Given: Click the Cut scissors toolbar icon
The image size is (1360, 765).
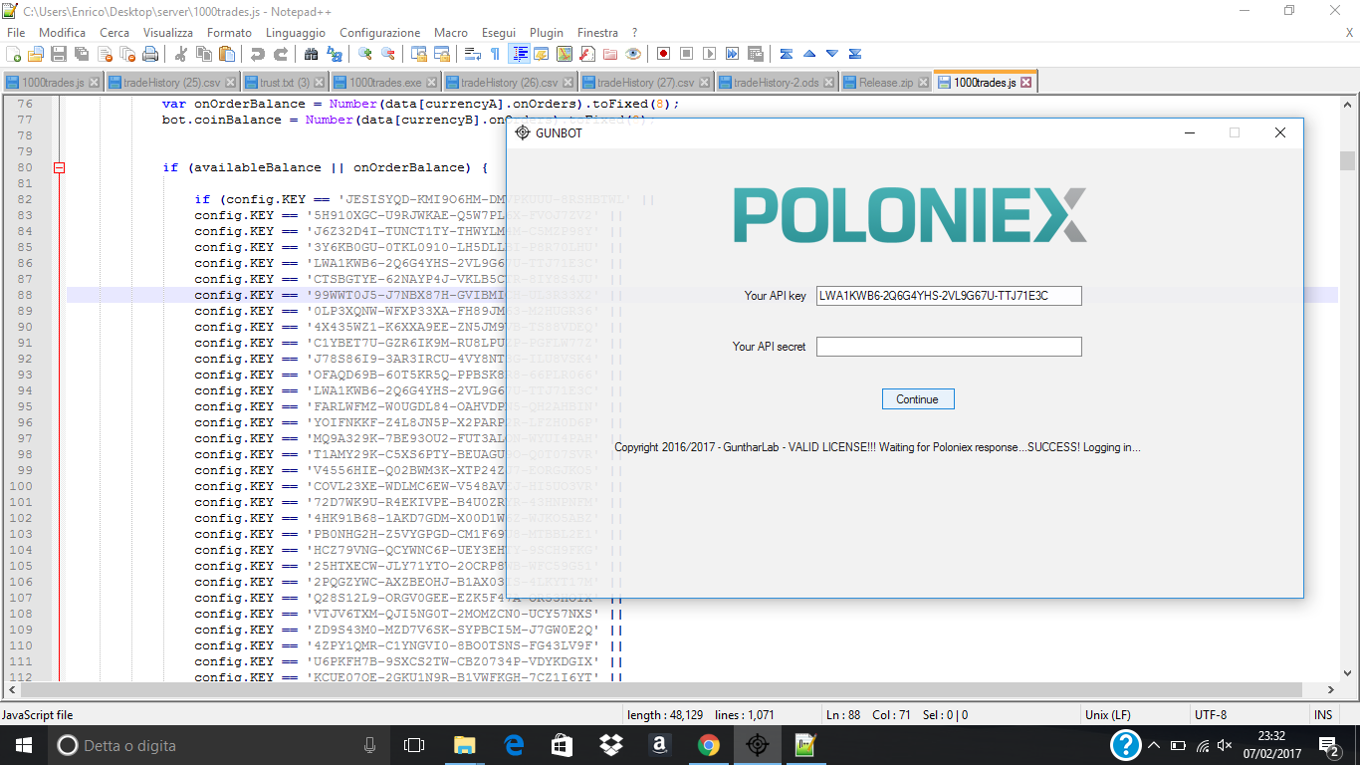Looking at the screenshot, I should click(181, 54).
